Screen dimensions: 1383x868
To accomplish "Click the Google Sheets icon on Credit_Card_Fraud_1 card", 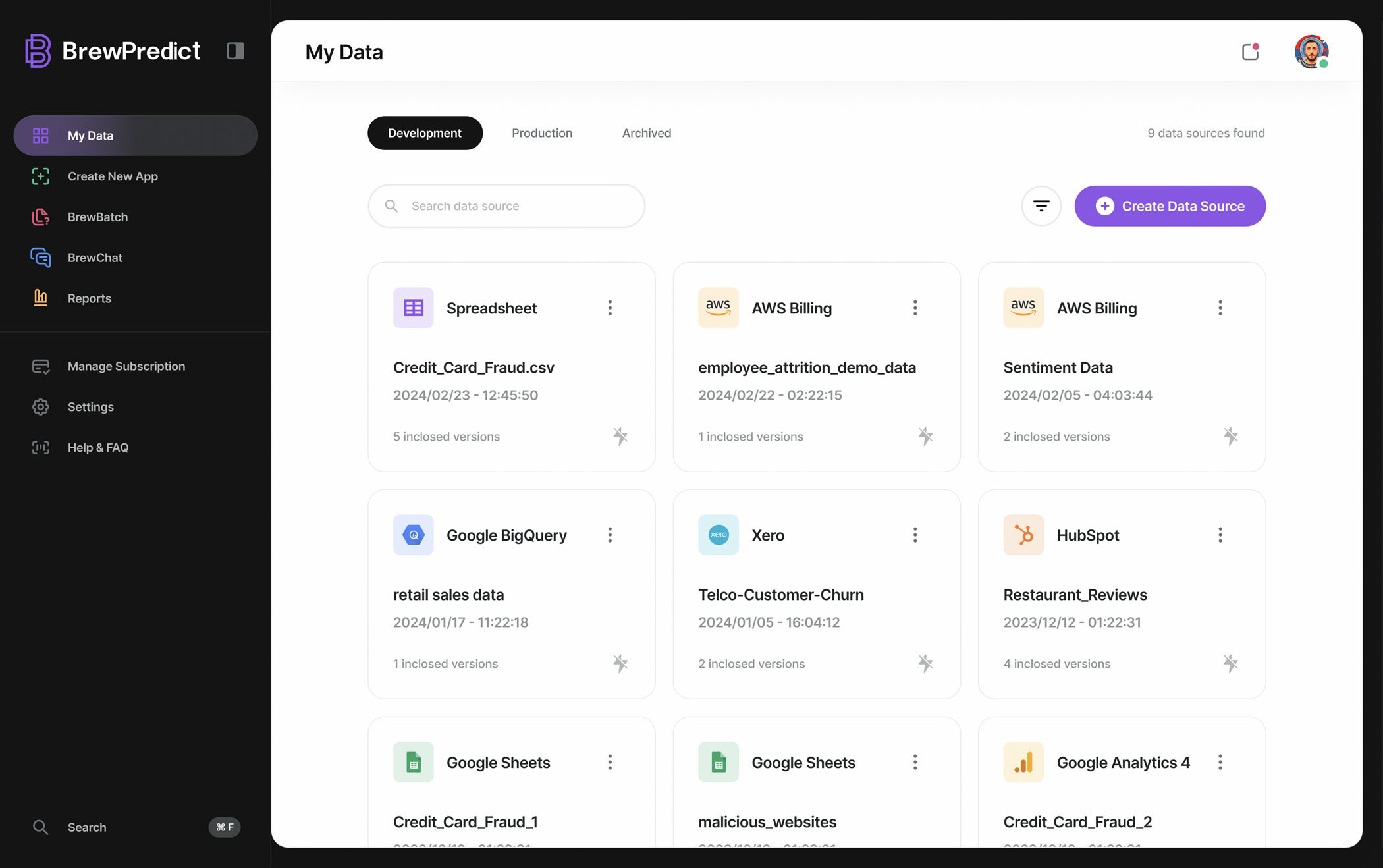I will (414, 762).
